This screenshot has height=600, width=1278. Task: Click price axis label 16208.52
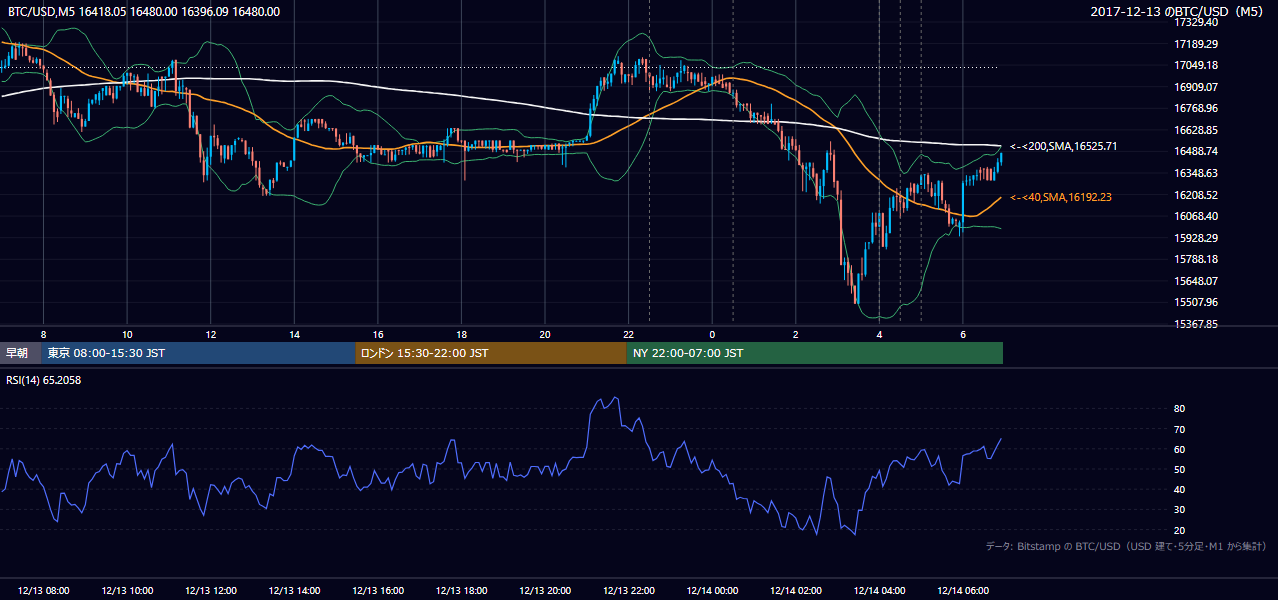pyautogui.click(x=1196, y=195)
